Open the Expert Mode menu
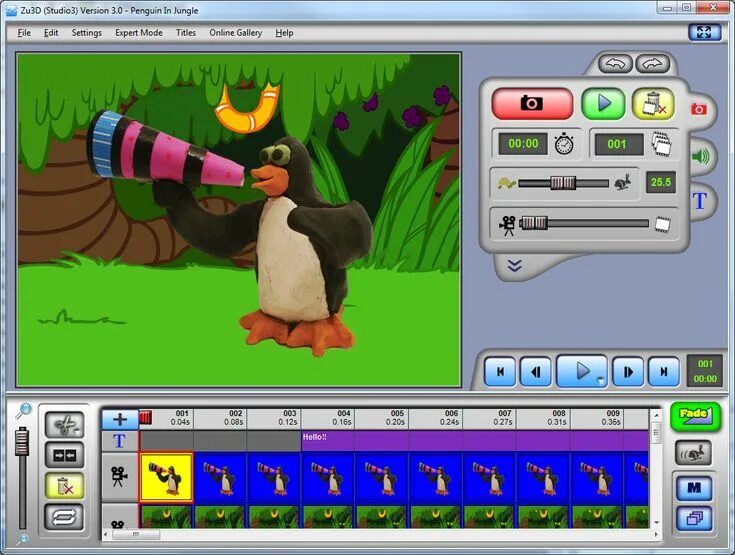The width and height of the screenshot is (735, 555). 139,33
